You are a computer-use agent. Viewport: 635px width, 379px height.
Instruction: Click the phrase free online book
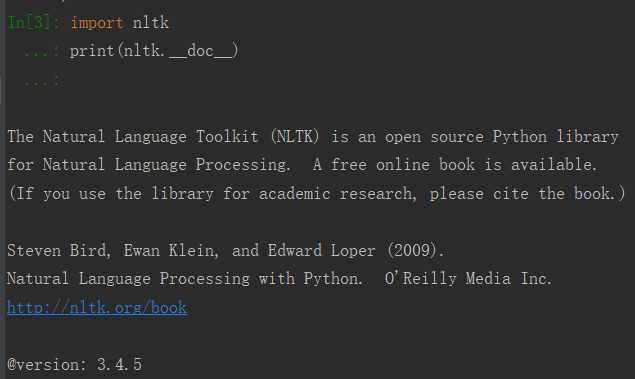(x=403, y=165)
